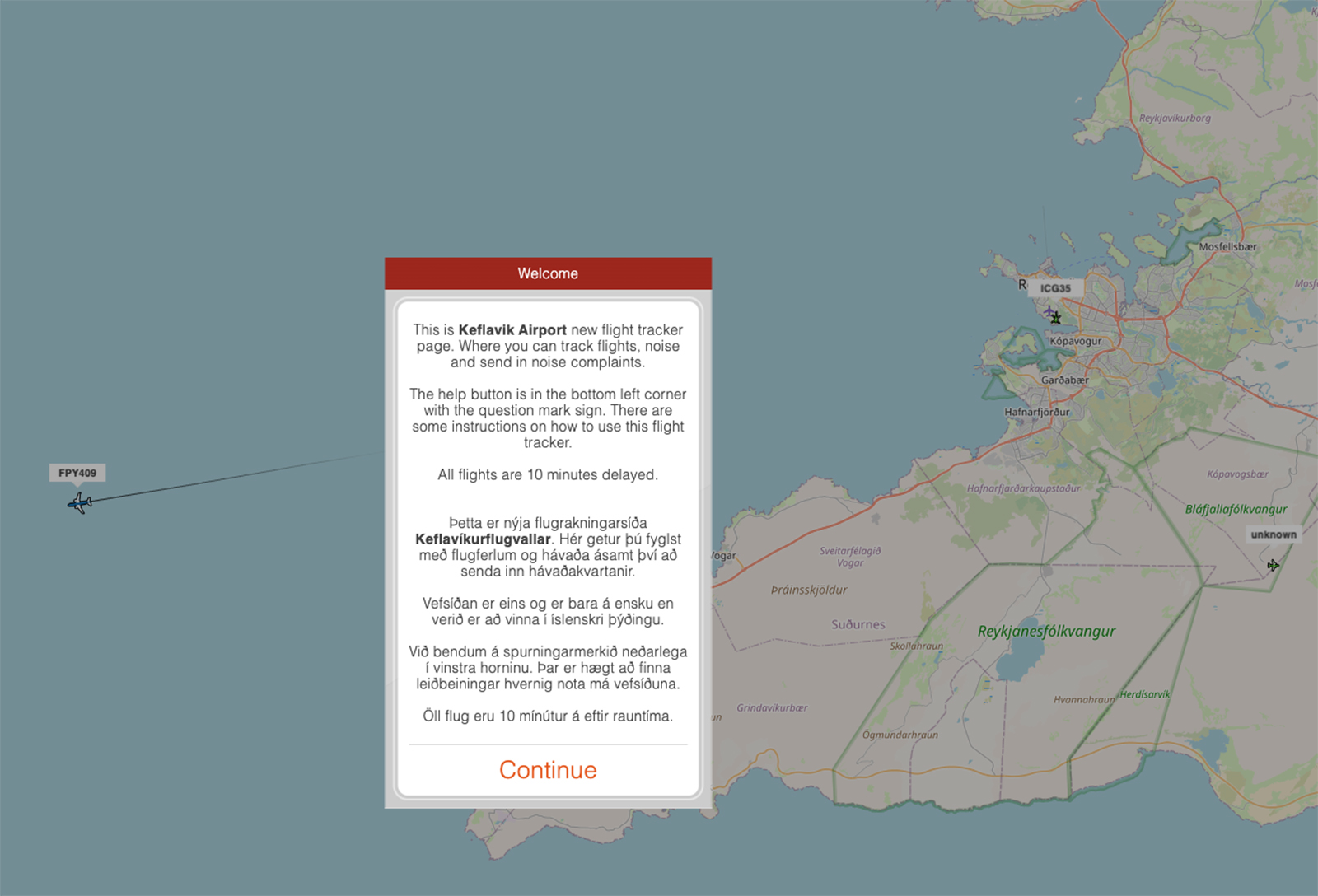Click the Reykjanesfólkvangur map label

point(1046,632)
